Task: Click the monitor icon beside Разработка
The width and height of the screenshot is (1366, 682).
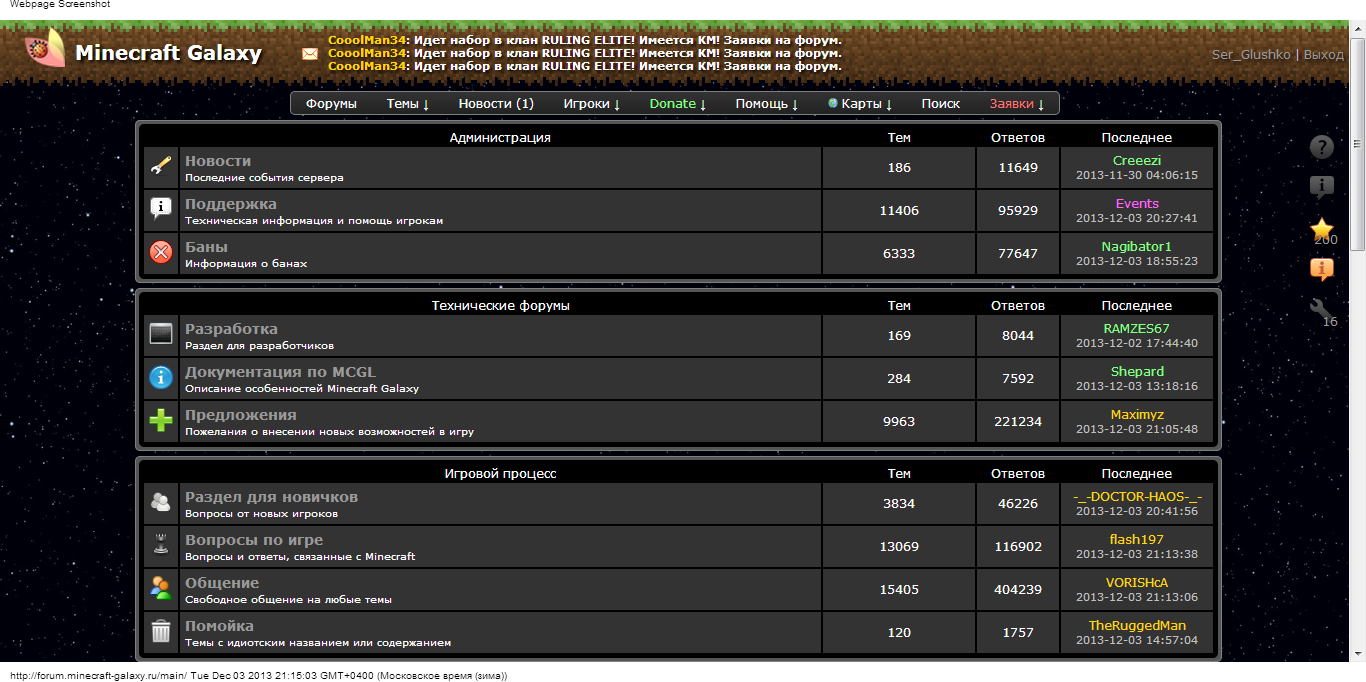Action: [161, 334]
